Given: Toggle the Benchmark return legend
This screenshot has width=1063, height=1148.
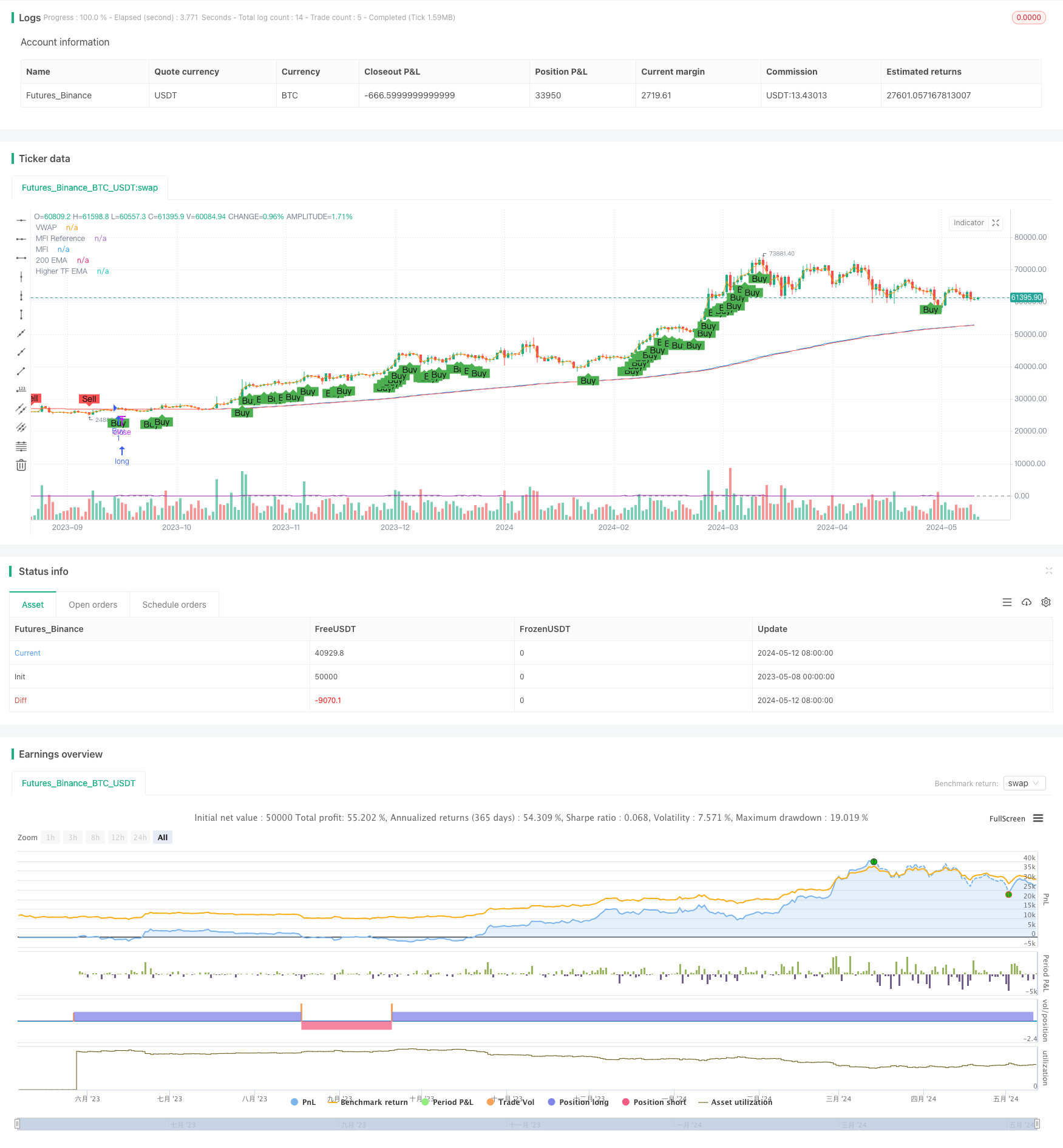Looking at the screenshot, I should 368,1102.
